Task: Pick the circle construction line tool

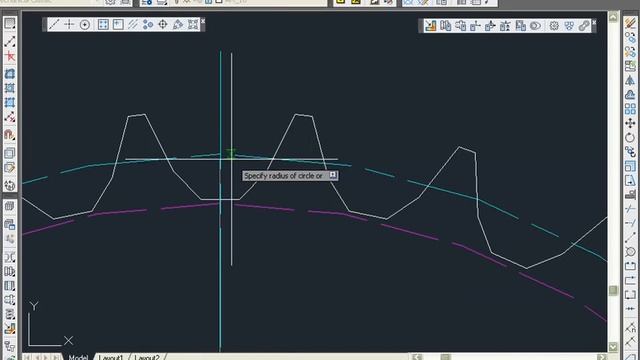Action: pyautogui.click(x=84, y=24)
